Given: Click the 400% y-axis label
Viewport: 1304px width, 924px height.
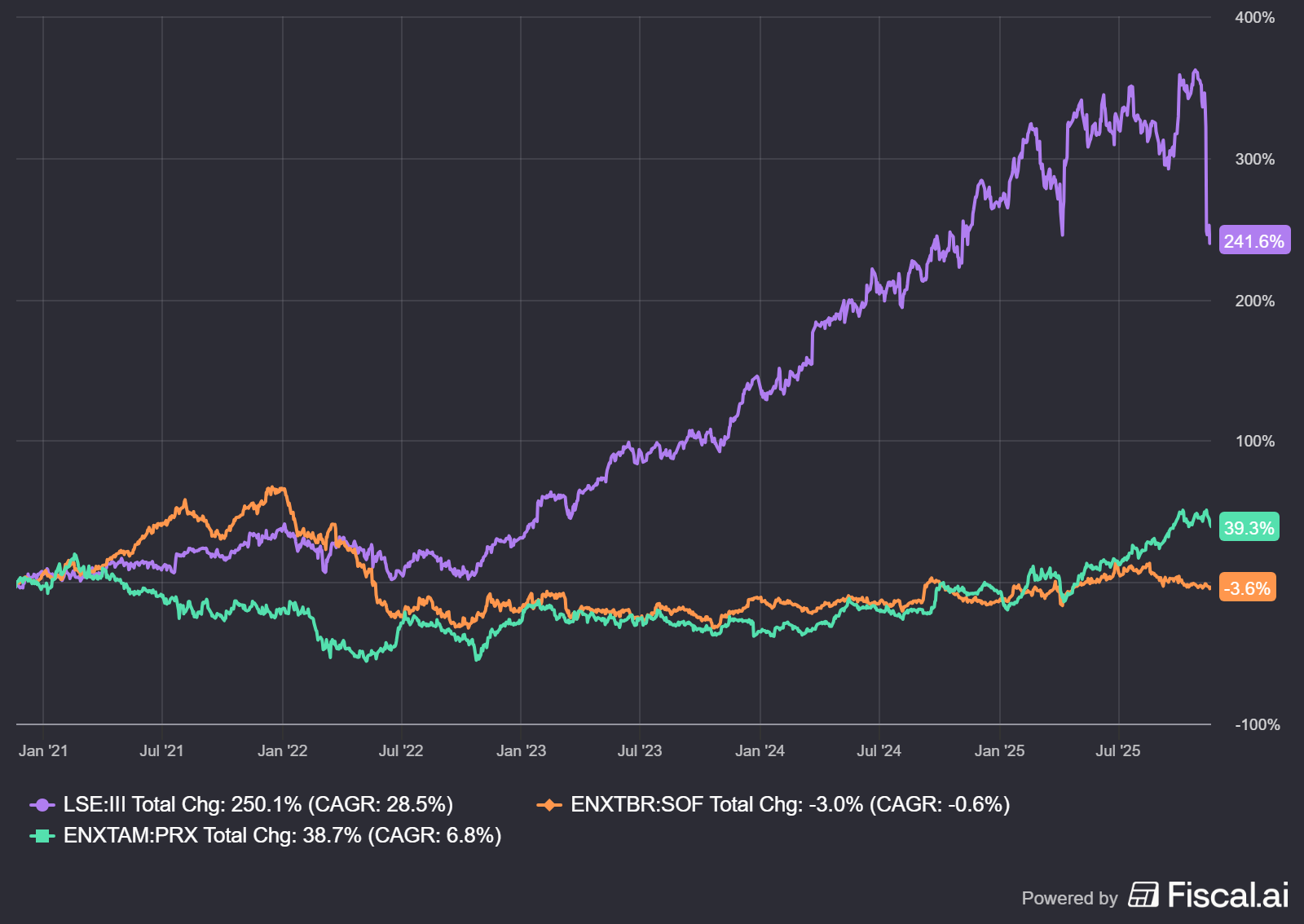Looking at the screenshot, I should point(1254,18).
